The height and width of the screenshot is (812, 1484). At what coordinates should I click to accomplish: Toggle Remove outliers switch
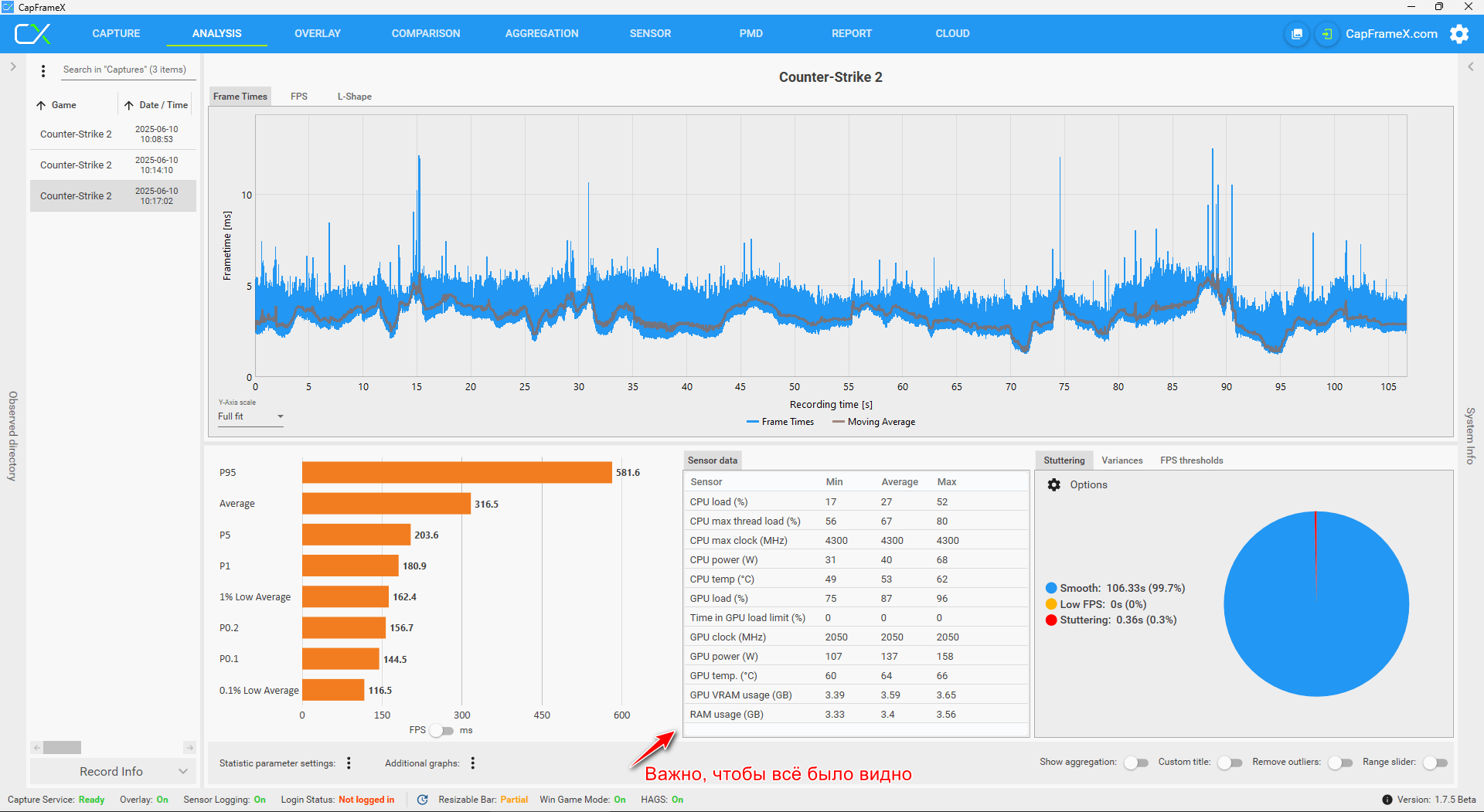click(x=1340, y=763)
